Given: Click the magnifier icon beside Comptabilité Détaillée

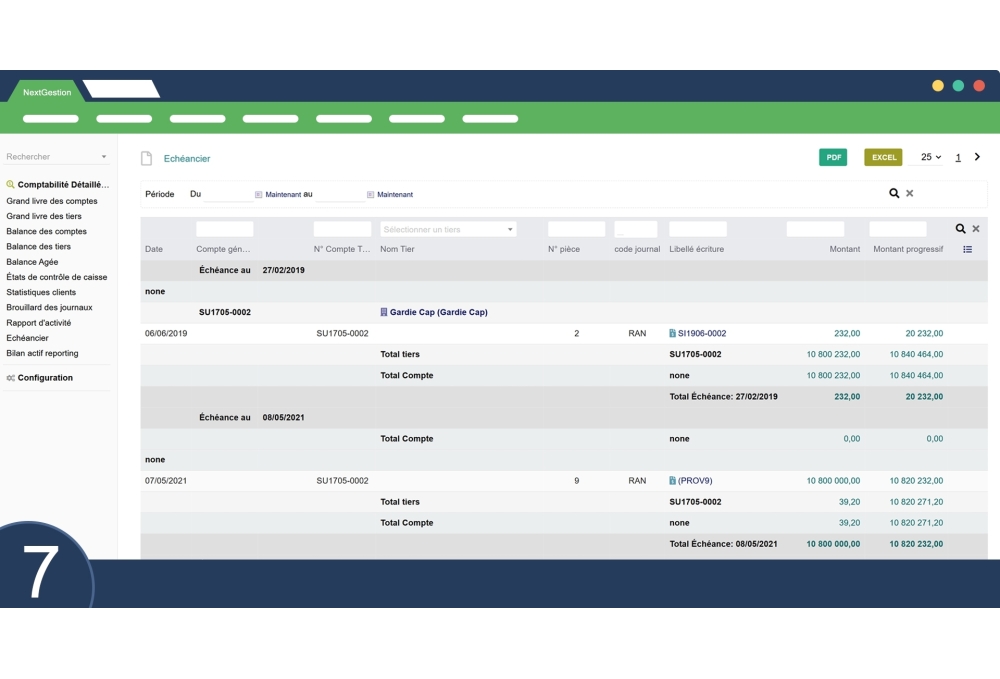Looking at the screenshot, I should pyautogui.click(x=9, y=183).
